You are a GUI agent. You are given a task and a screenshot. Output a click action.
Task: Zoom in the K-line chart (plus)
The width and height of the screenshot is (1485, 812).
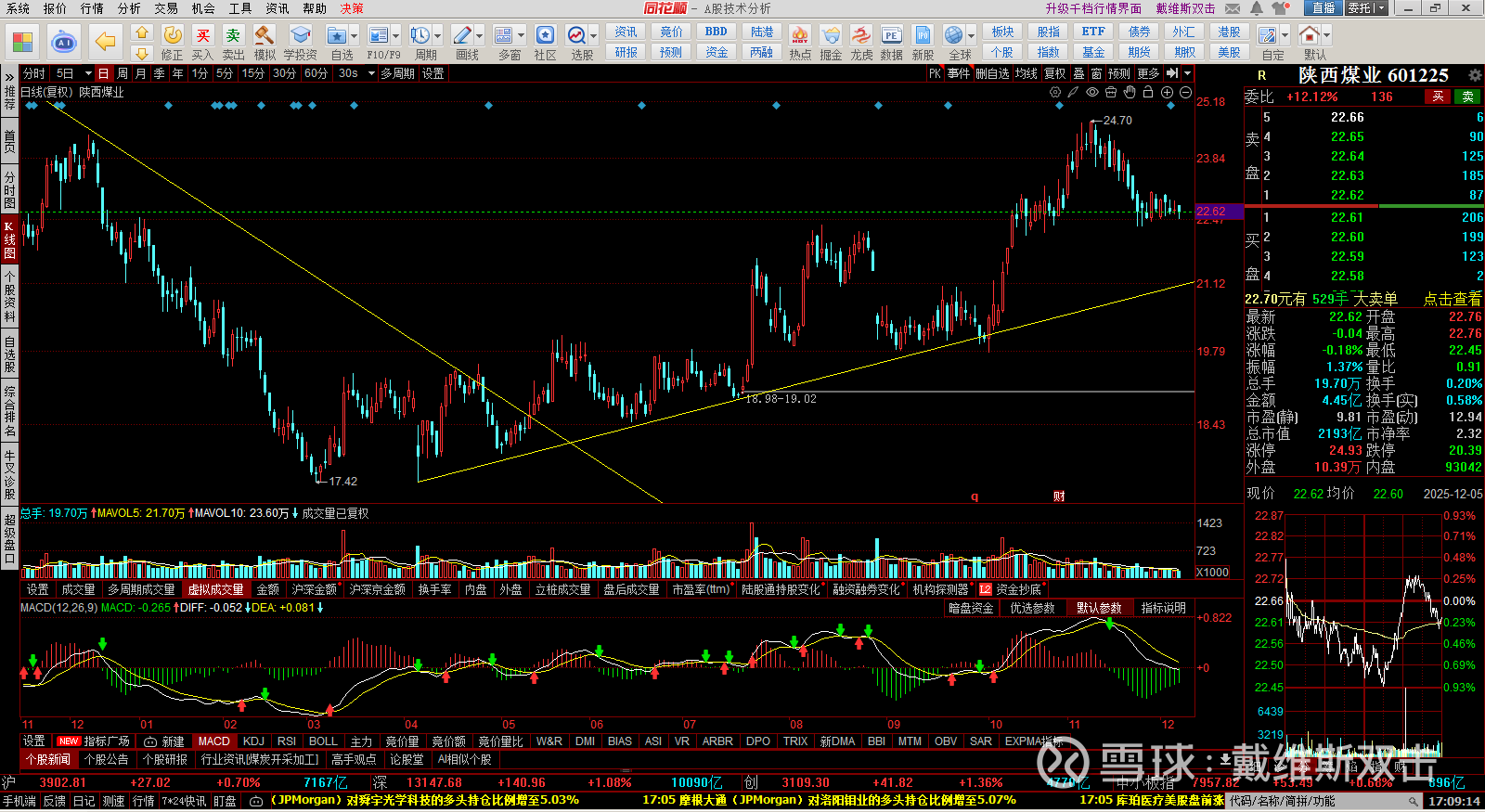pyautogui.click(x=1167, y=93)
